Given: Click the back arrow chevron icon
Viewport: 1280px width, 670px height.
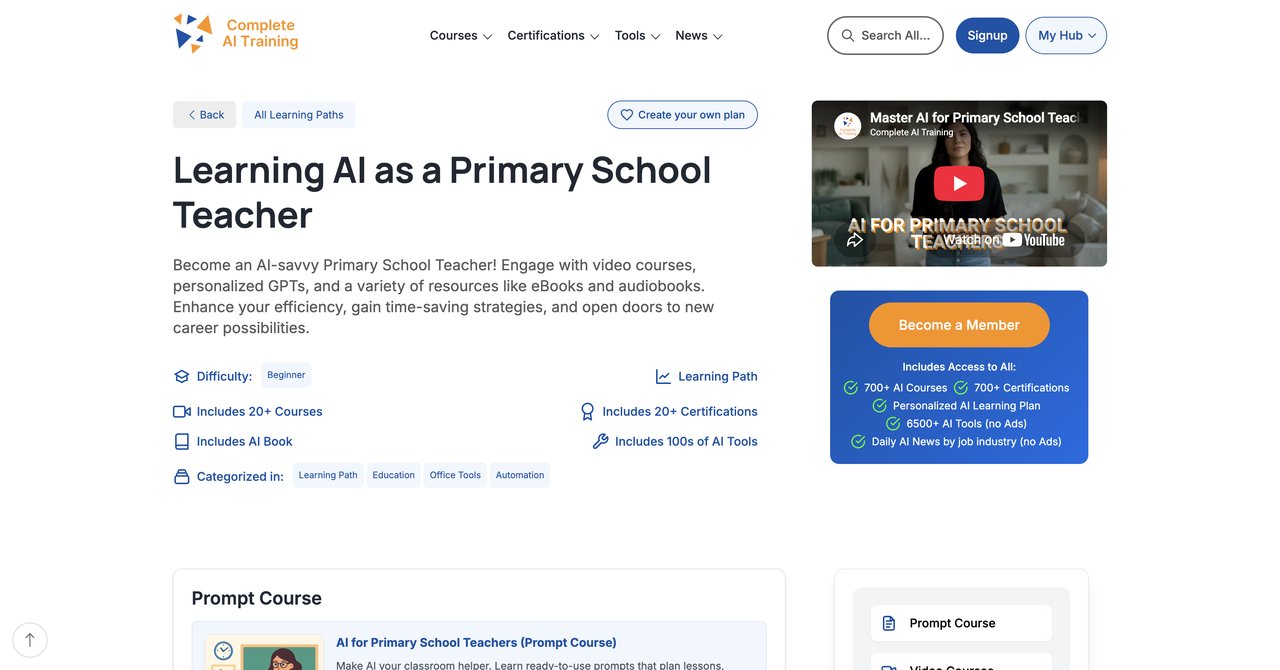Looking at the screenshot, I should 191,115.
